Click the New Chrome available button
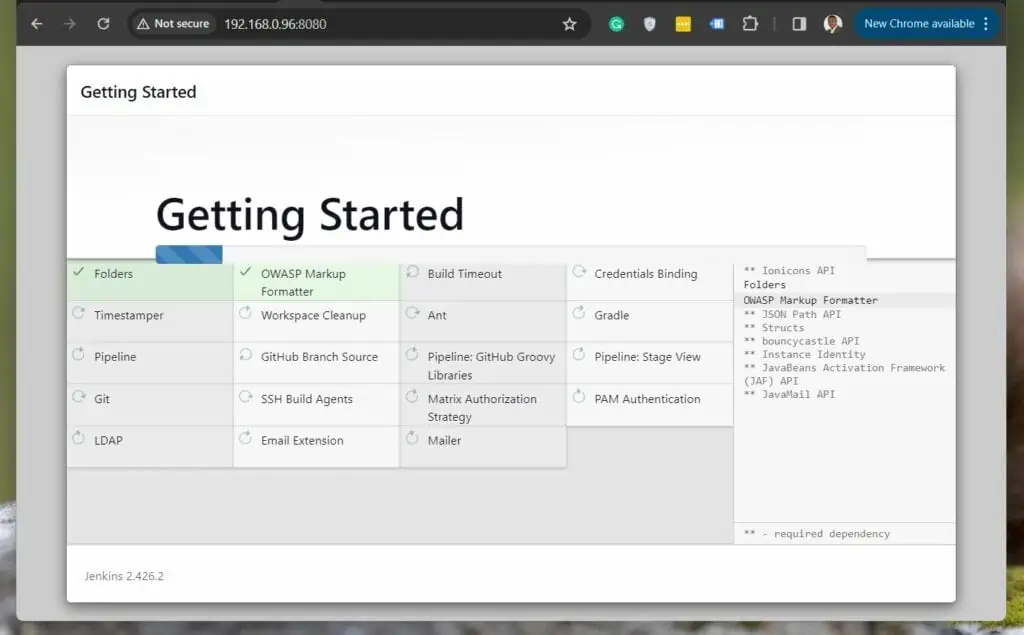The image size is (1024, 635). click(x=919, y=24)
